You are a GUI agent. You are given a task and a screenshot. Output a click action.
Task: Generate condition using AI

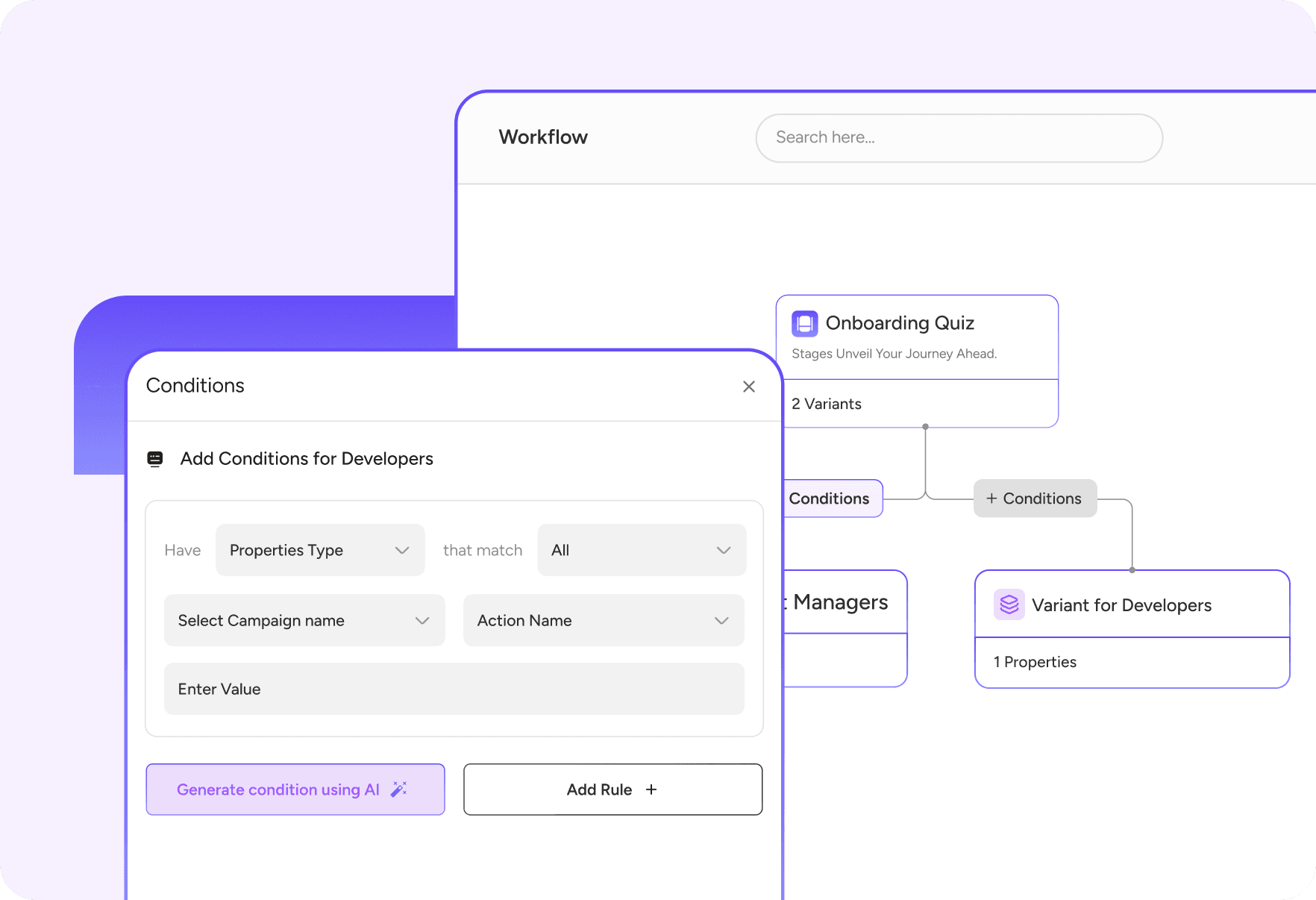(x=295, y=790)
